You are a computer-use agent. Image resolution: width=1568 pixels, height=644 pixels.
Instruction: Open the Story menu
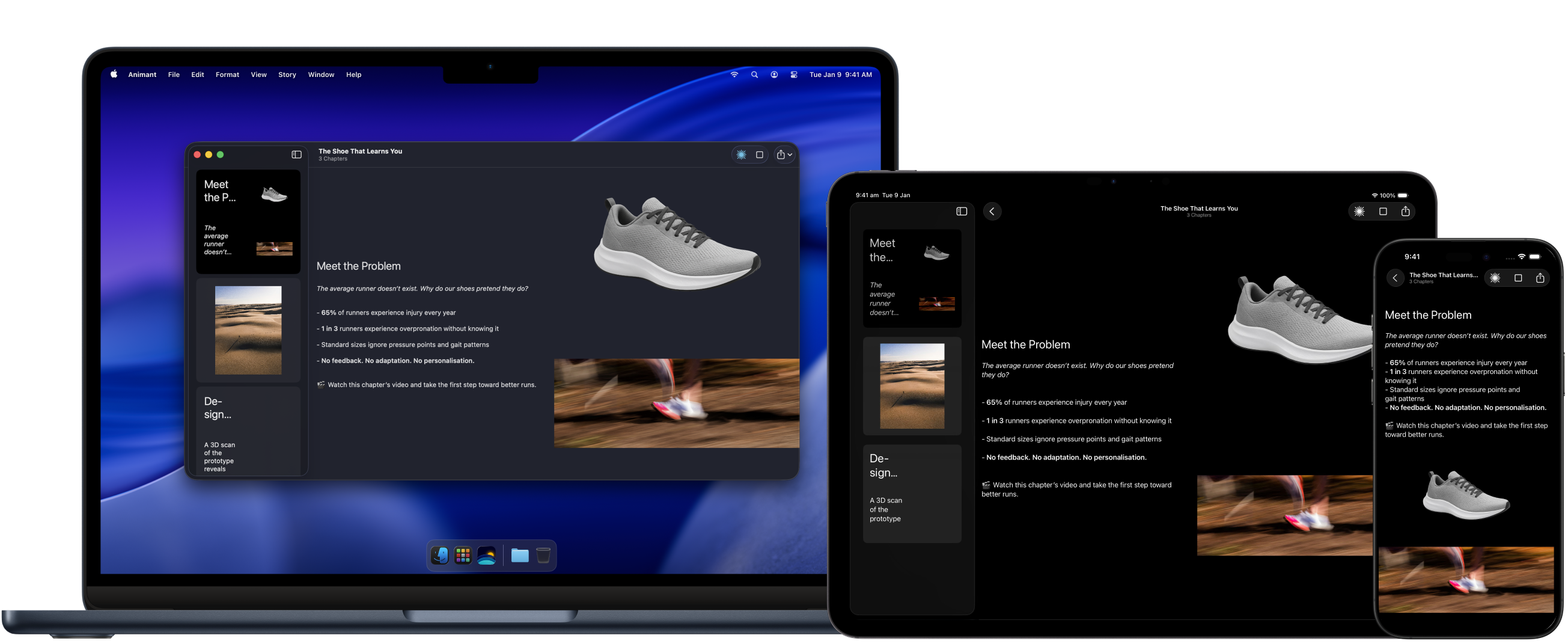[x=287, y=75]
